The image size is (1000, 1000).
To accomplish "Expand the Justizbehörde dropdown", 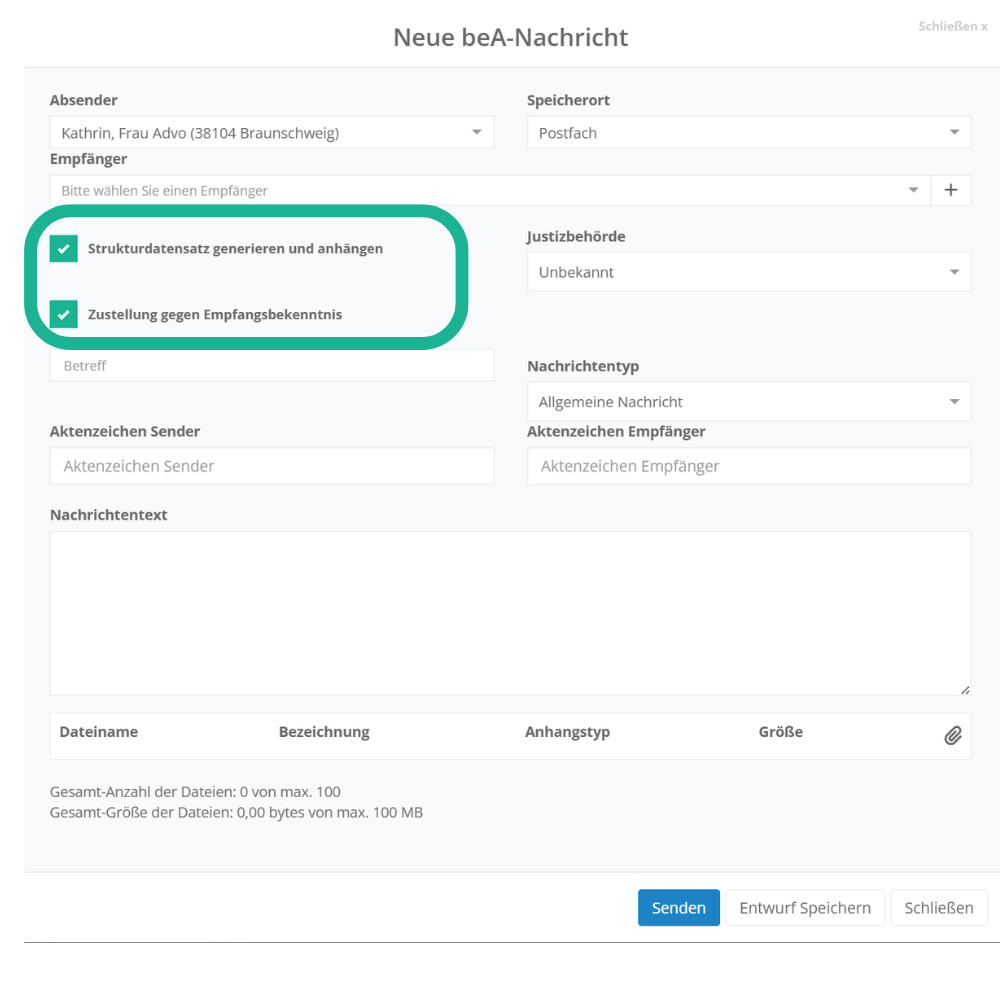I will (748, 272).
